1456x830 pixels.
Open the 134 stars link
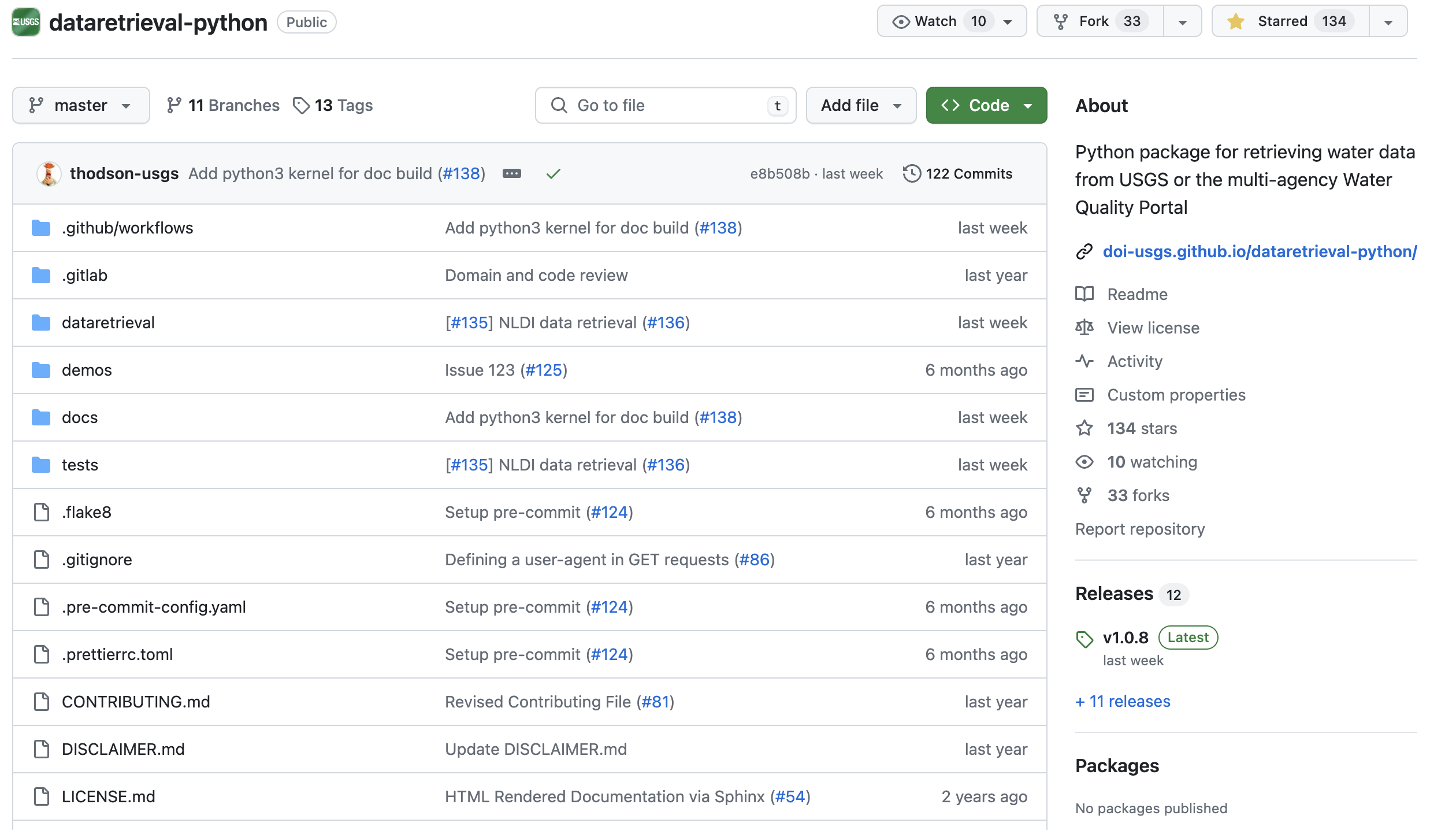click(1142, 428)
